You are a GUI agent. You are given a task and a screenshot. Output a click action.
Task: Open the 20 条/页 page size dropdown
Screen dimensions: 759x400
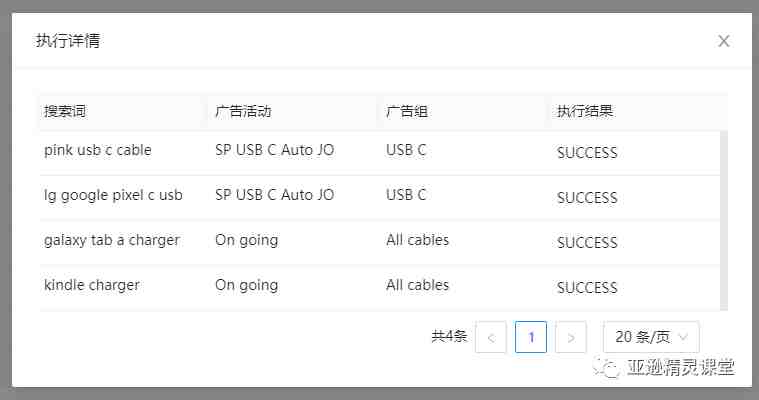[x=651, y=337]
